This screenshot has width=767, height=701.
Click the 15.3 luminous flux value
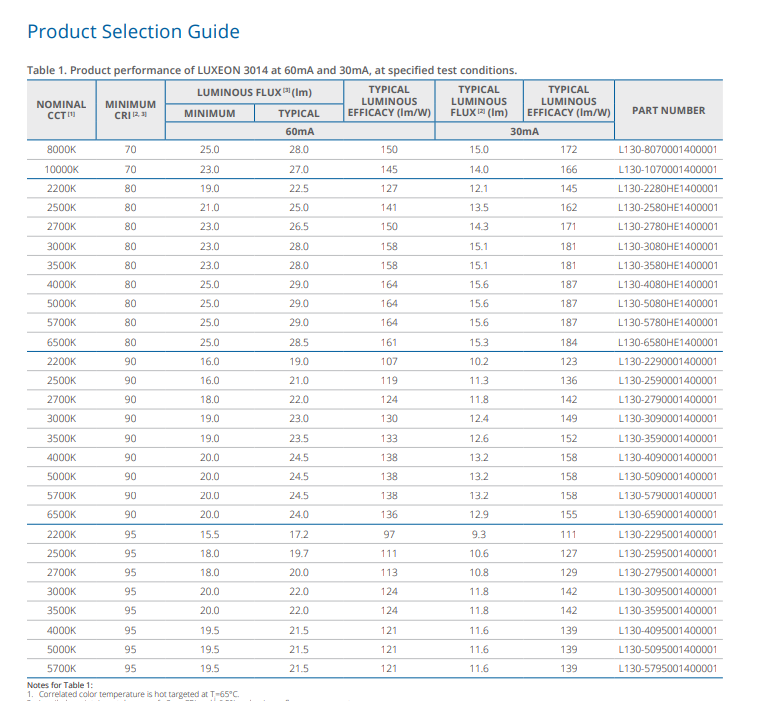479,342
